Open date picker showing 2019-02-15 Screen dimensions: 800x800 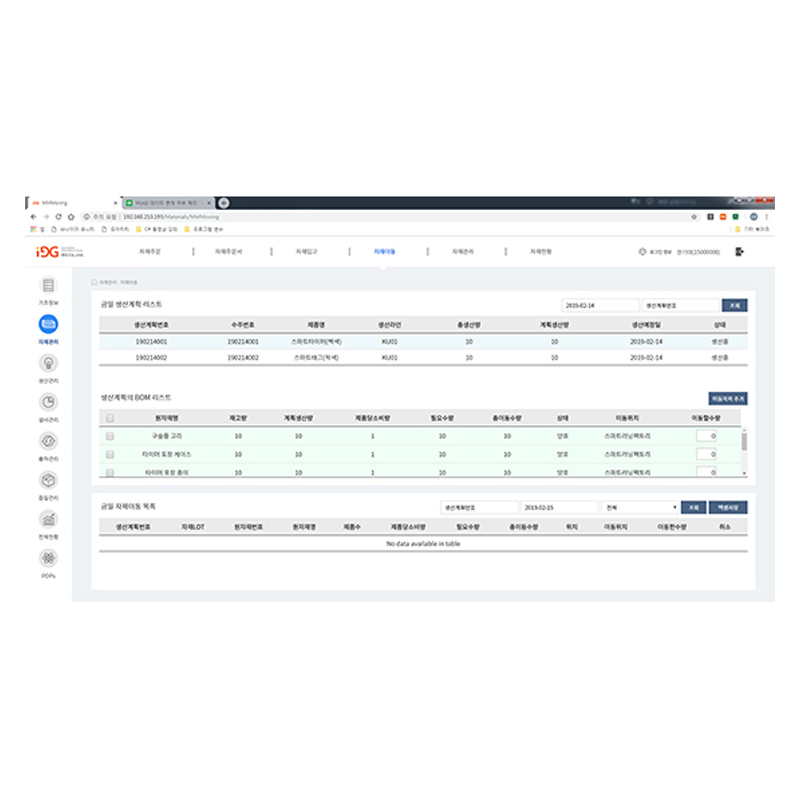[x=559, y=507]
